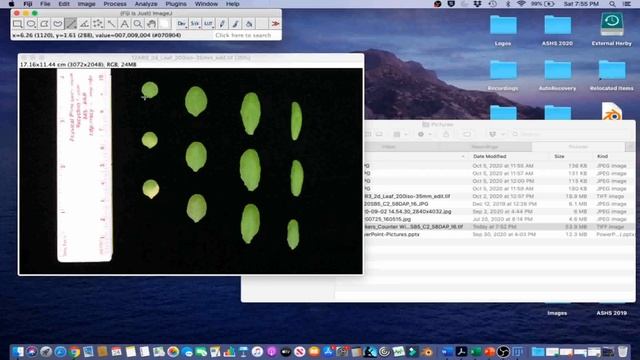Select the Straight Line tool

(x=71, y=24)
